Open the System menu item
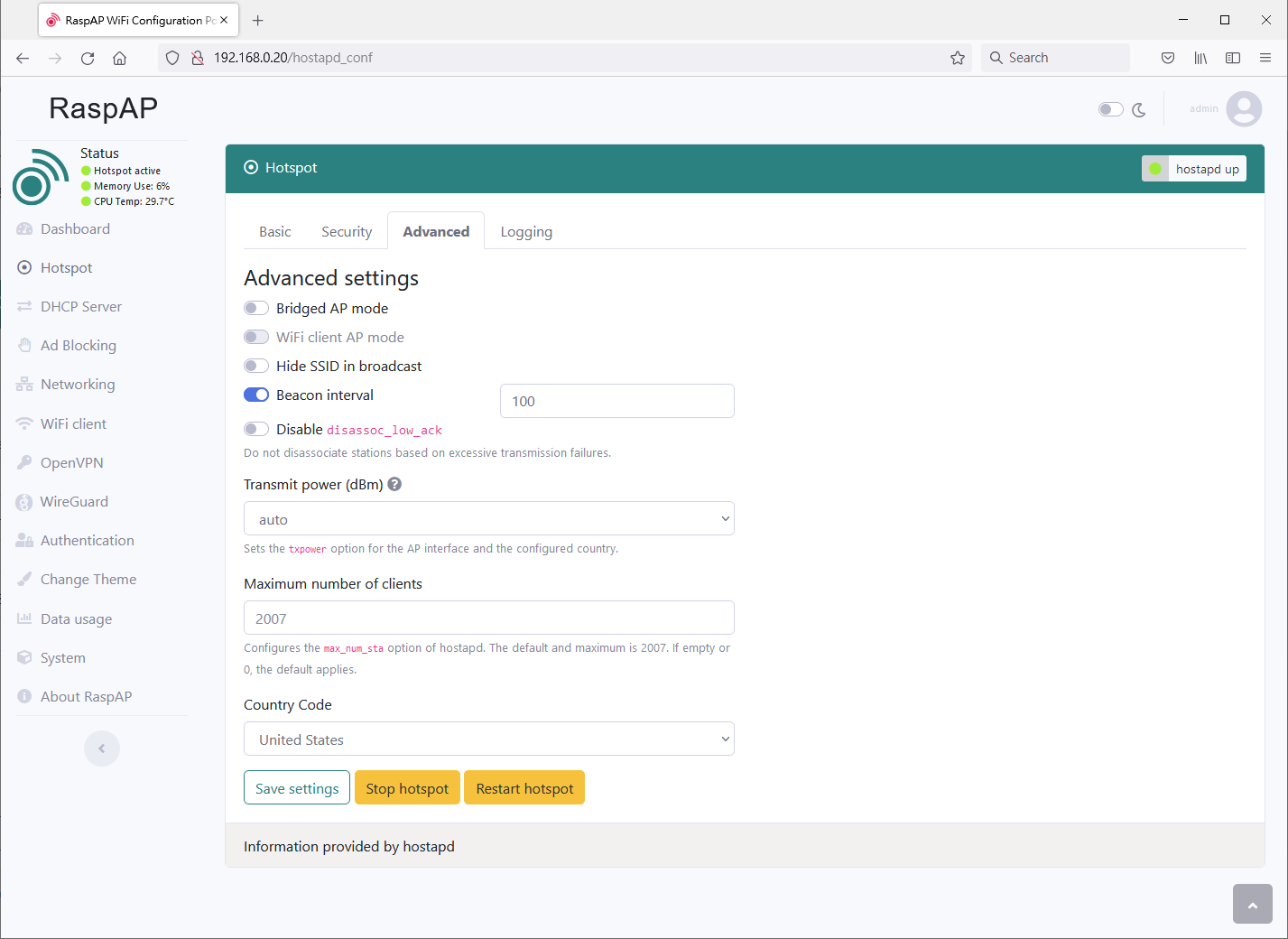1288x939 pixels. click(63, 658)
